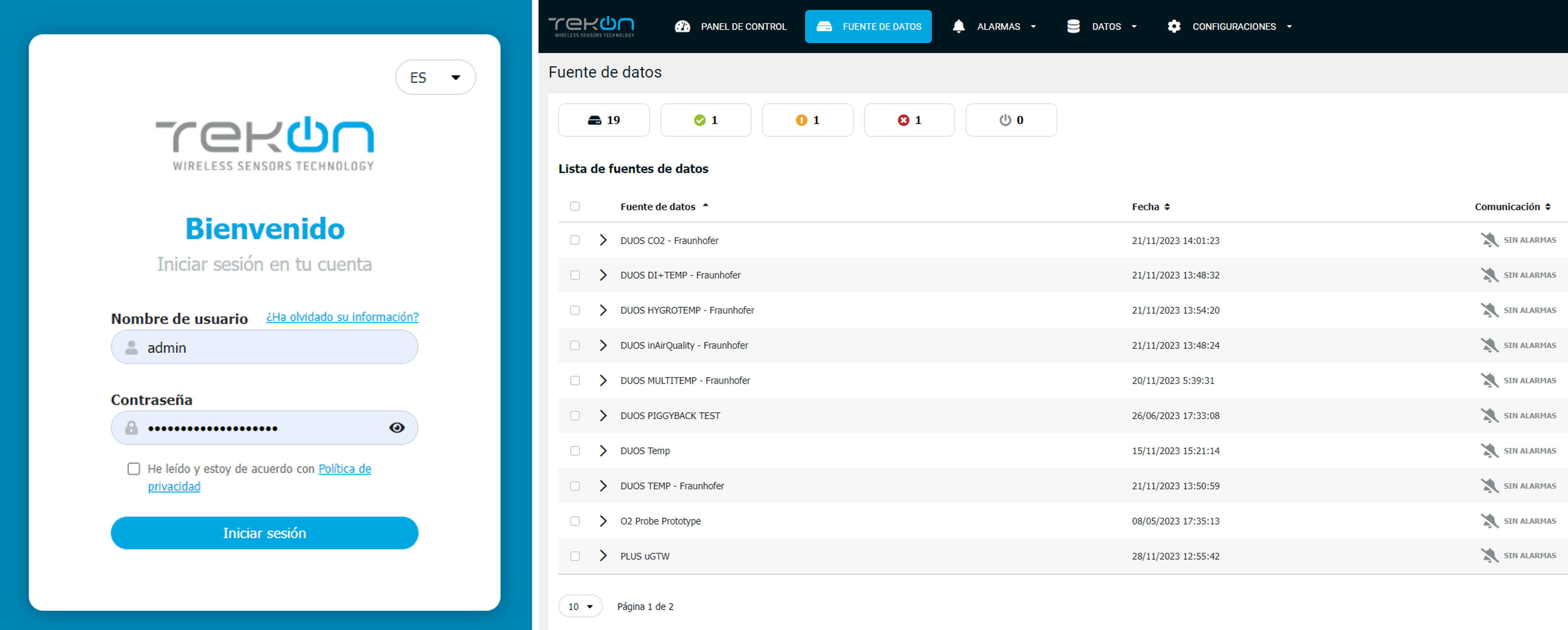Filter by orange warning status count
1568x630 pixels.
pyautogui.click(x=807, y=120)
